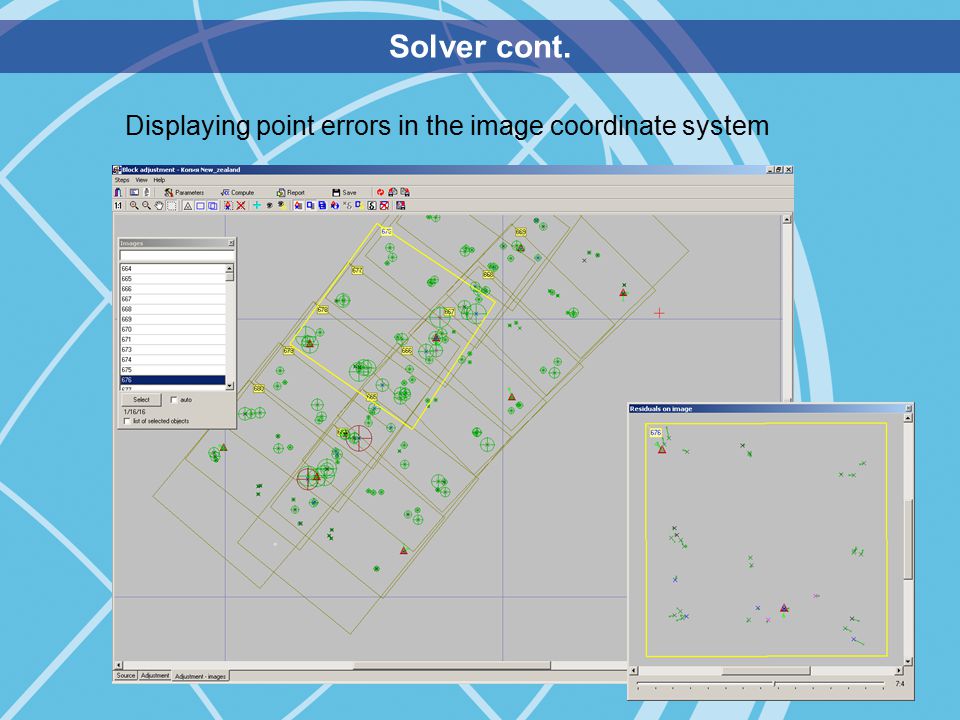Screen dimensions: 960x720
Task: Select image 673 in the list
Action: tap(173, 350)
